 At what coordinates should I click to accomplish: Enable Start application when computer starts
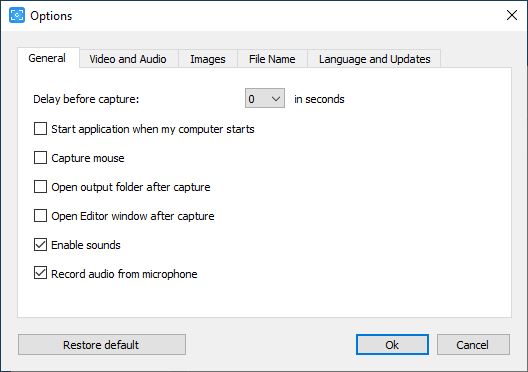(40, 129)
